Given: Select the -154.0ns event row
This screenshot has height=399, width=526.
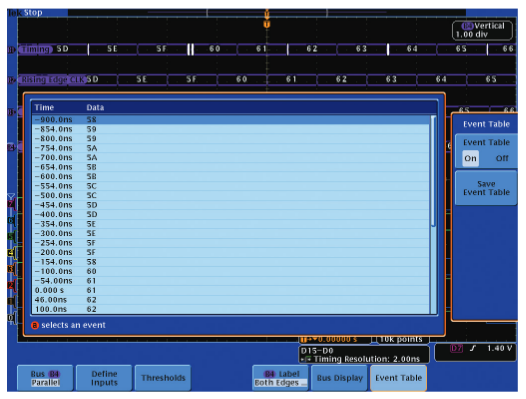Looking at the screenshot, I should coord(231,262).
